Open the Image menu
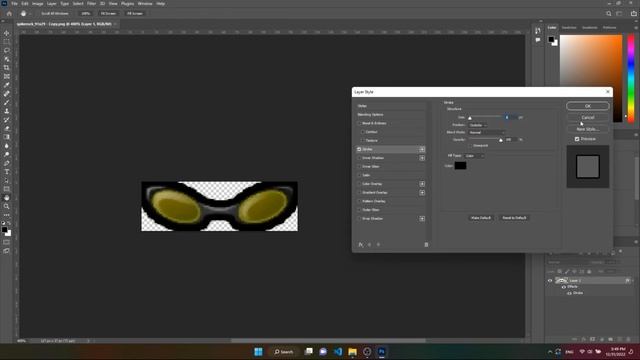Screen dimensions: 640x360 (x=38, y=4)
